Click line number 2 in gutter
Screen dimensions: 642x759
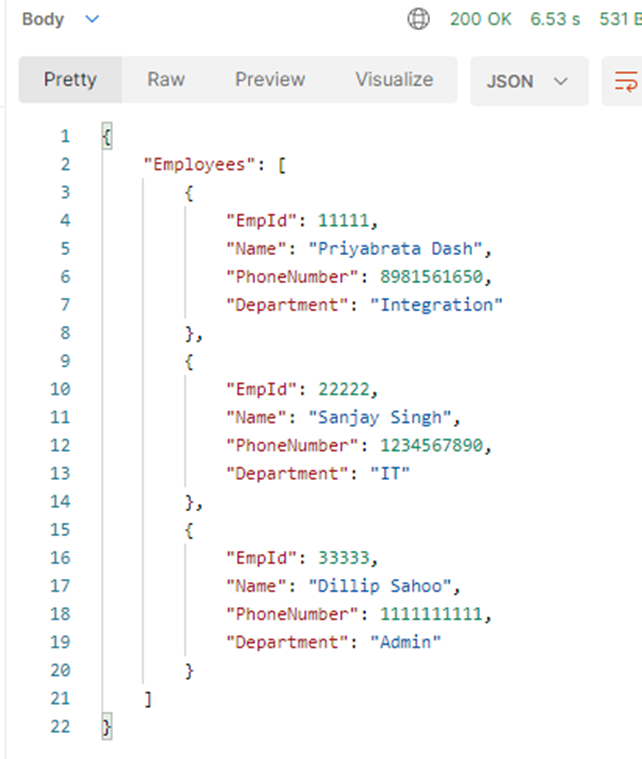click(x=65, y=165)
